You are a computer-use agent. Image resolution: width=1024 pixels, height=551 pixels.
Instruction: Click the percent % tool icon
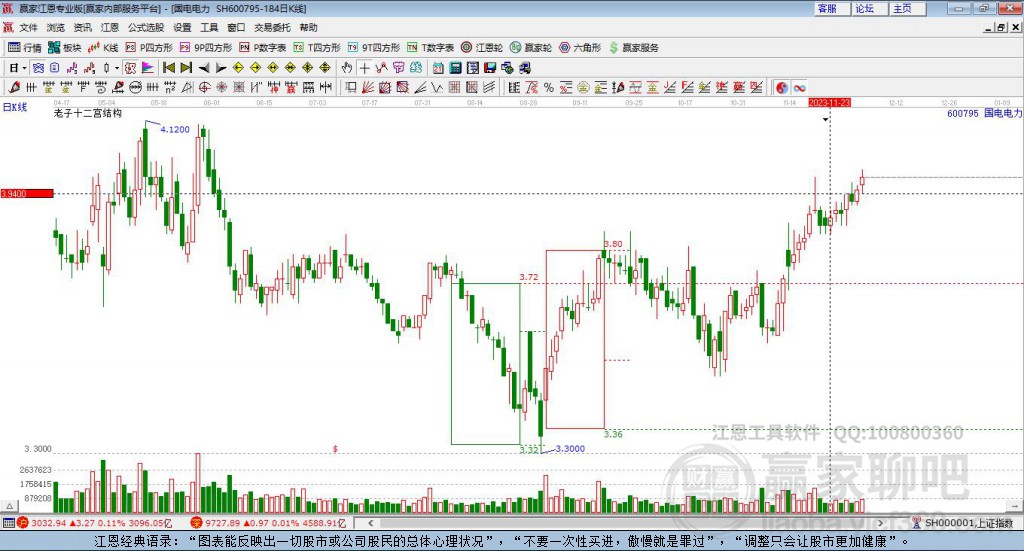click(x=549, y=87)
